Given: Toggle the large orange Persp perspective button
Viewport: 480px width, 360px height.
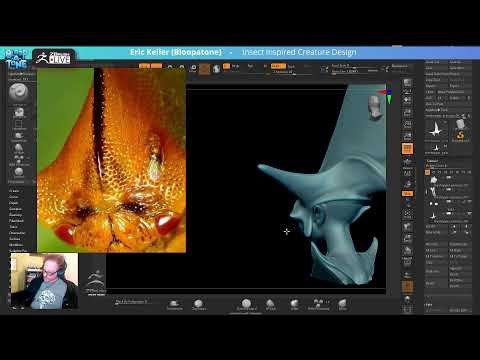Looking at the screenshot, I should pos(407,149).
